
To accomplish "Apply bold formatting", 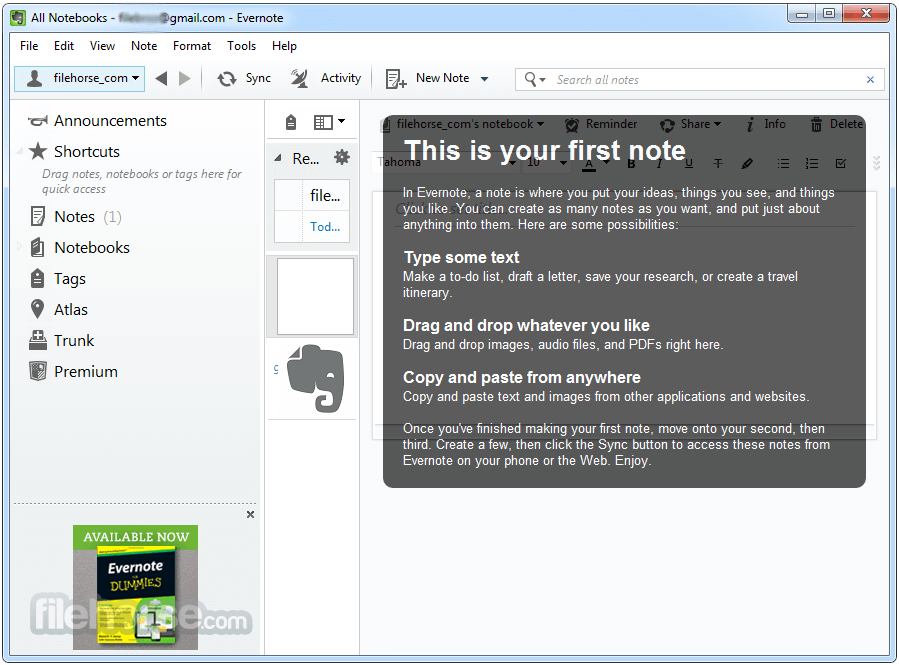I will [x=631, y=164].
